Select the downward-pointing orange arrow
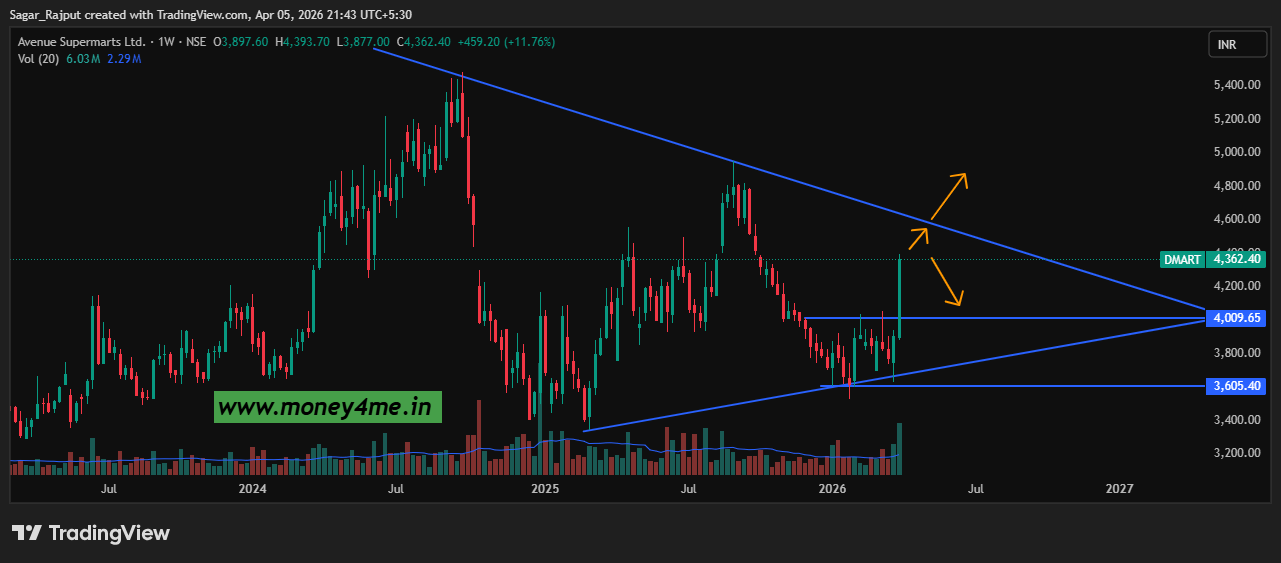The image size is (1281, 563). 947,282
